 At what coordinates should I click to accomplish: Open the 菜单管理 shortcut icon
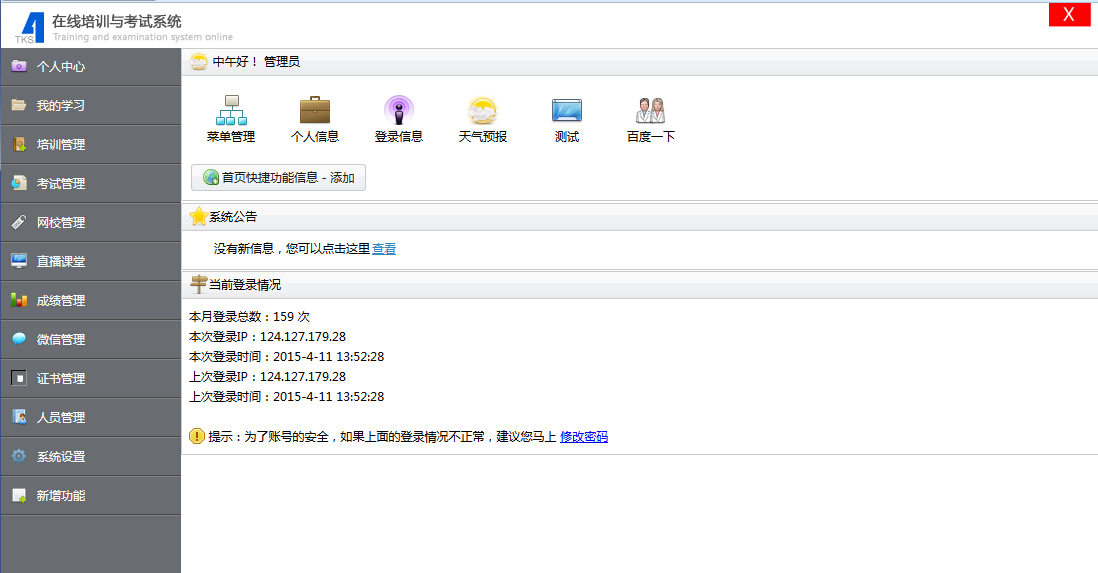[231, 110]
